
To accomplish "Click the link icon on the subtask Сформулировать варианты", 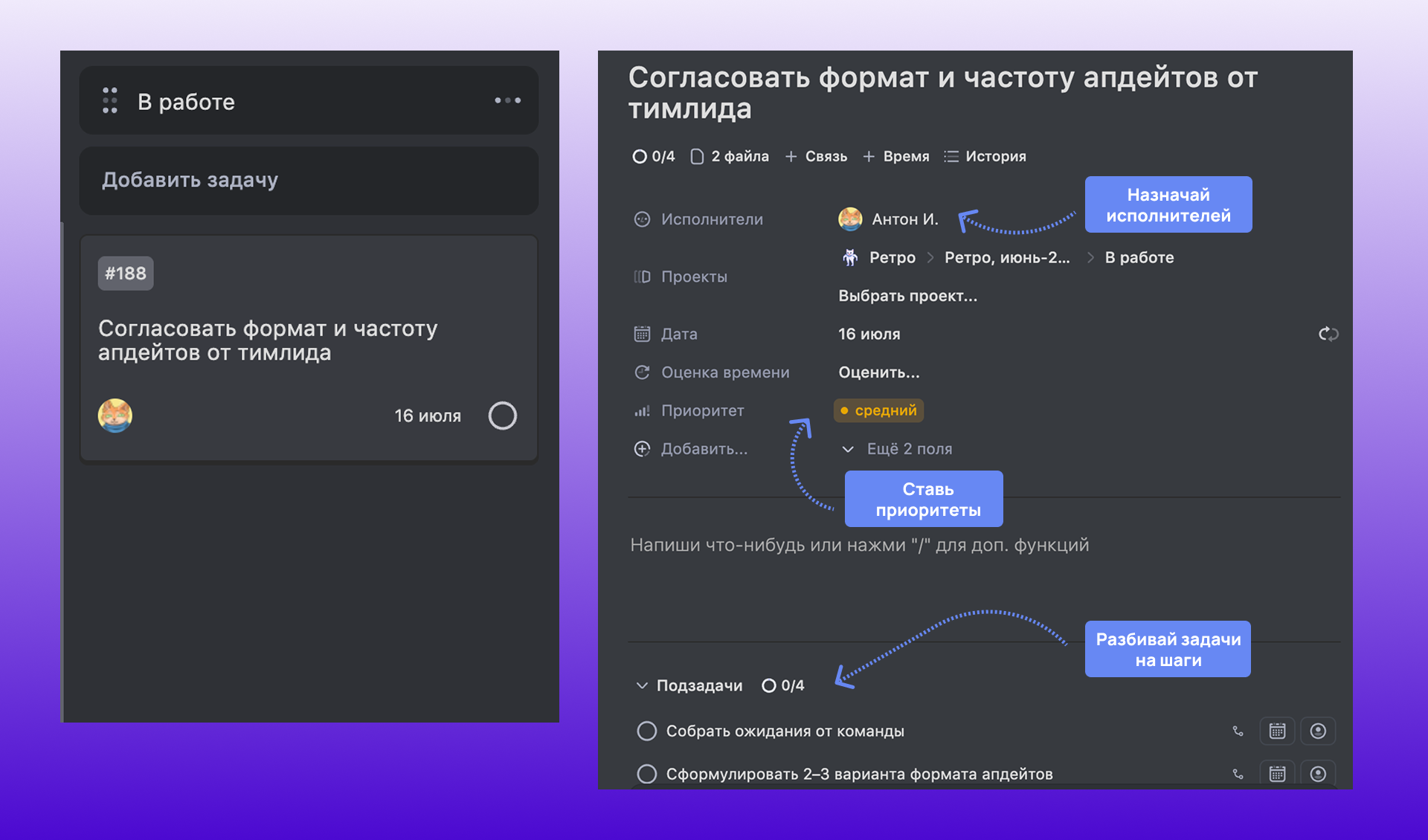I will click(1238, 773).
